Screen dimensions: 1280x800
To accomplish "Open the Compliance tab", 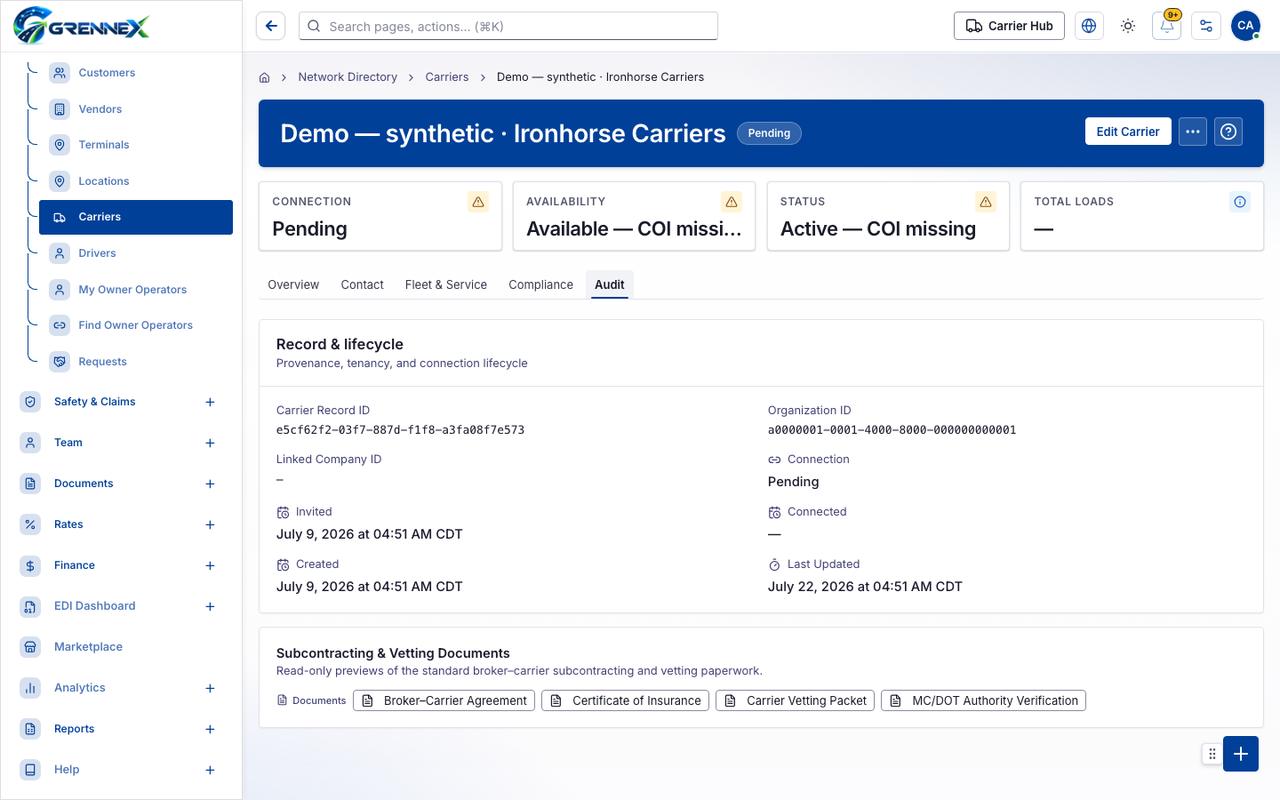I will pos(541,285).
